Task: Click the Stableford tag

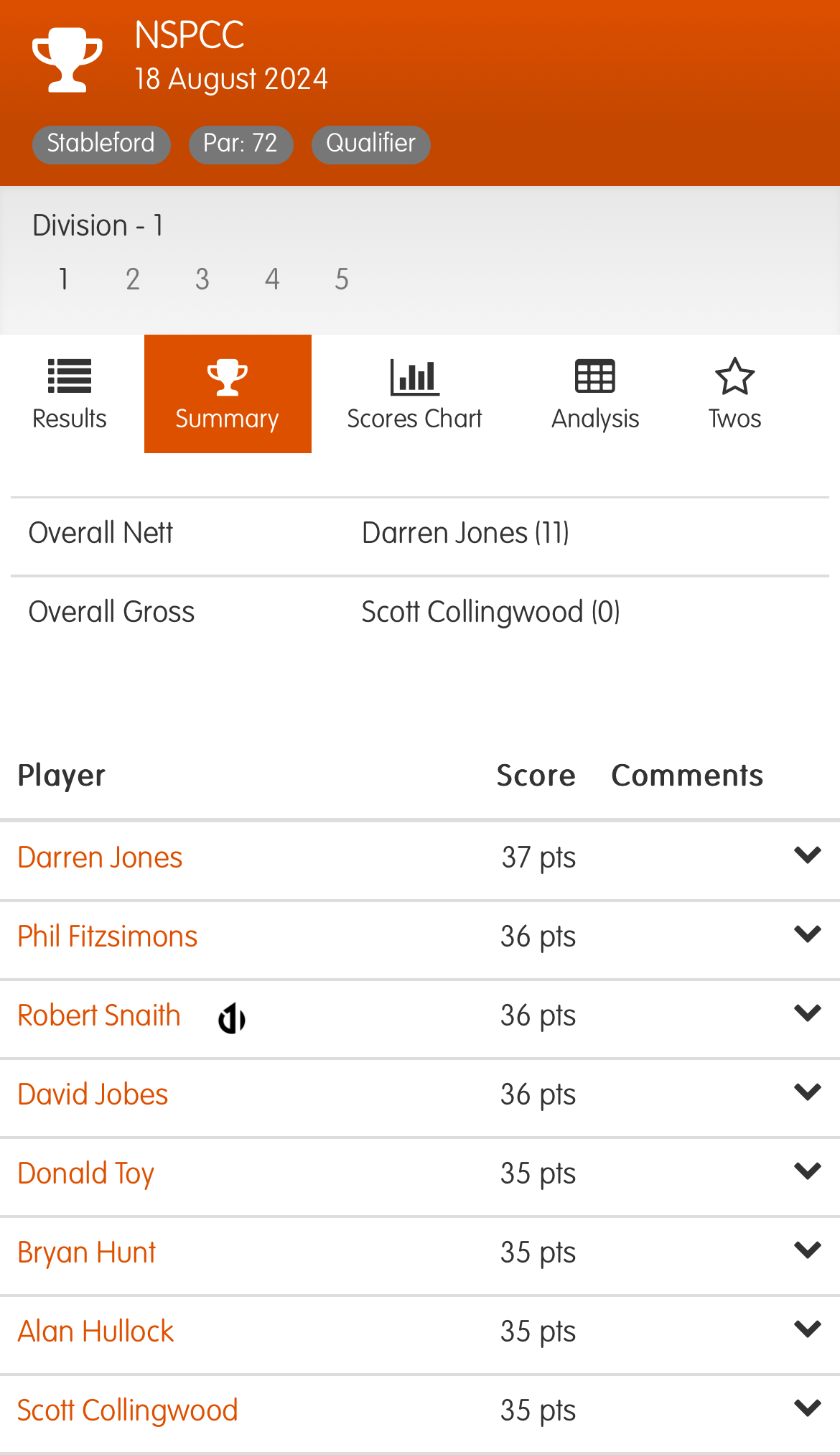Action: 101,144
